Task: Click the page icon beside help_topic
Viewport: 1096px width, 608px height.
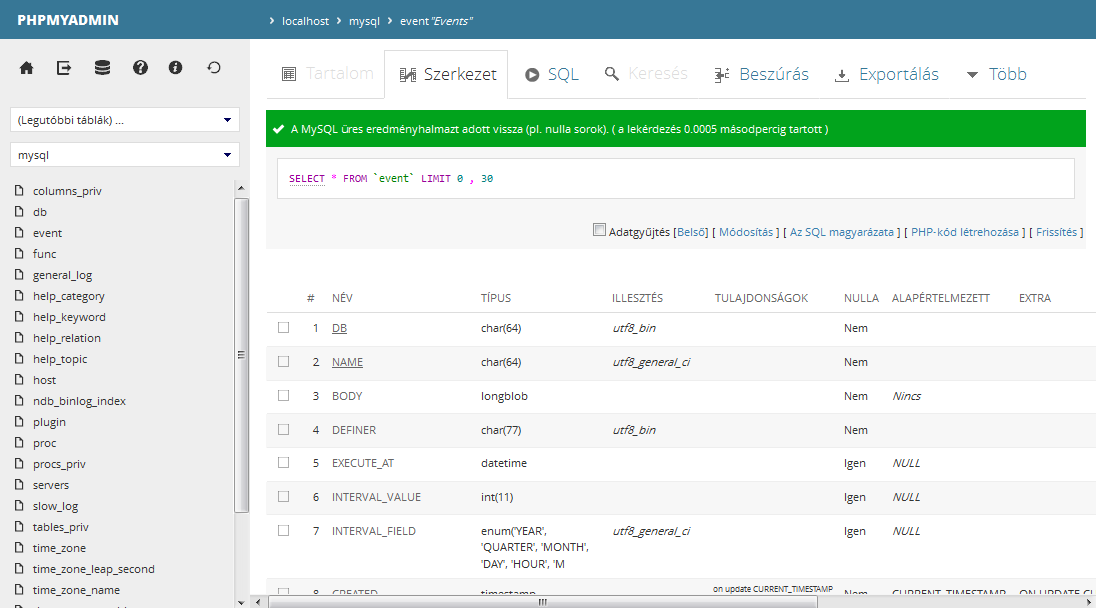Action: pyautogui.click(x=20, y=358)
